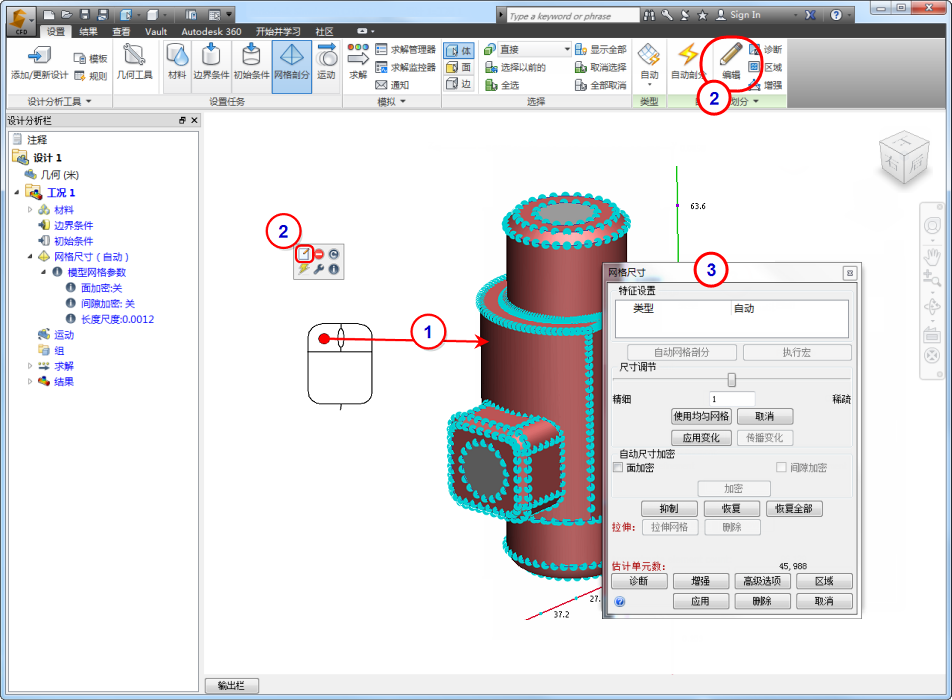This screenshot has height=700, width=952.
Task: Open the 输出栏 output bar tab
Action: pos(232,686)
